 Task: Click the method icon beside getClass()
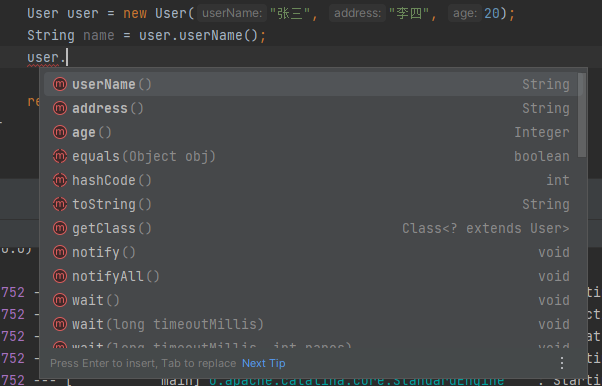tap(60, 229)
